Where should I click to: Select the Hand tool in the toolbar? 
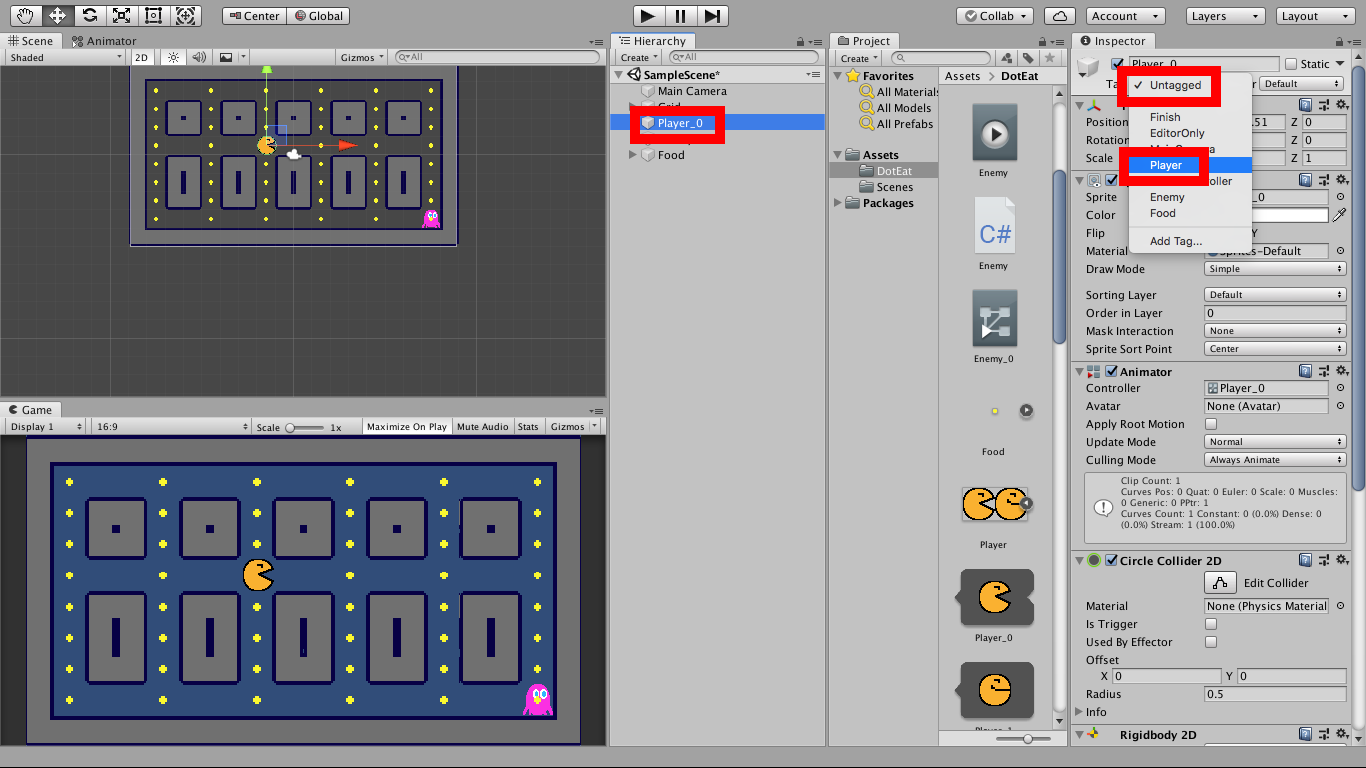[x=25, y=15]
